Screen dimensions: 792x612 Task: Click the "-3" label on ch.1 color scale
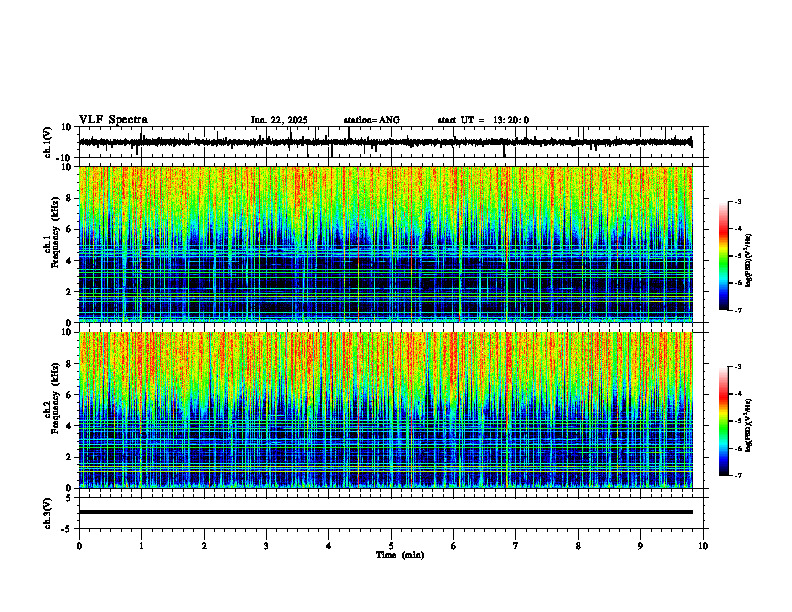pyautogui.click(x=738, y=202)
